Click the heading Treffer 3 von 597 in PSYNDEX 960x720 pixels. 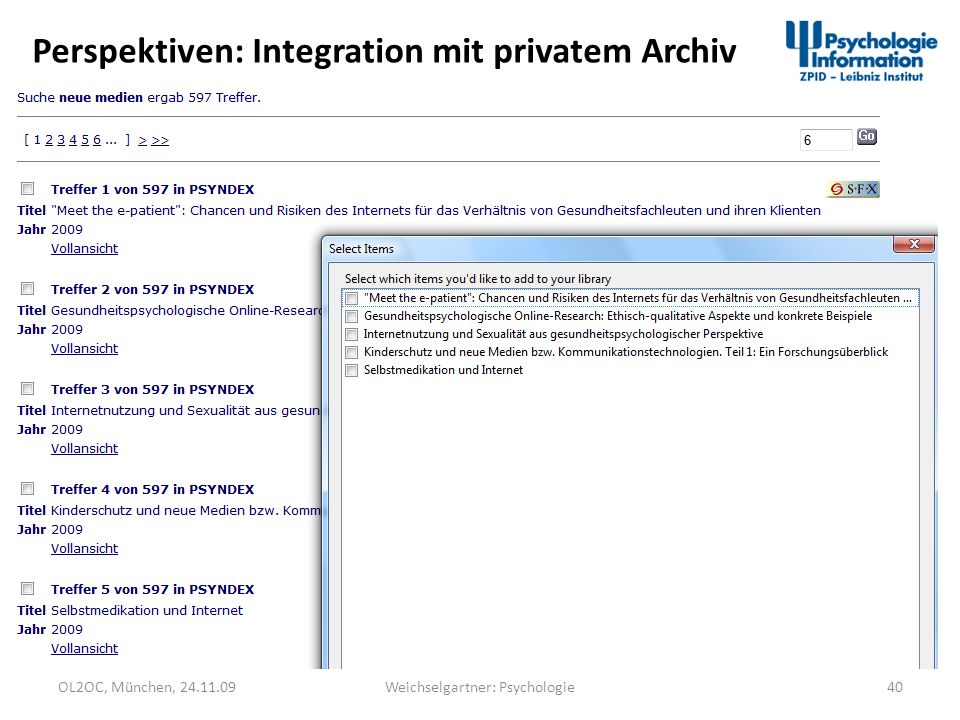152,389
